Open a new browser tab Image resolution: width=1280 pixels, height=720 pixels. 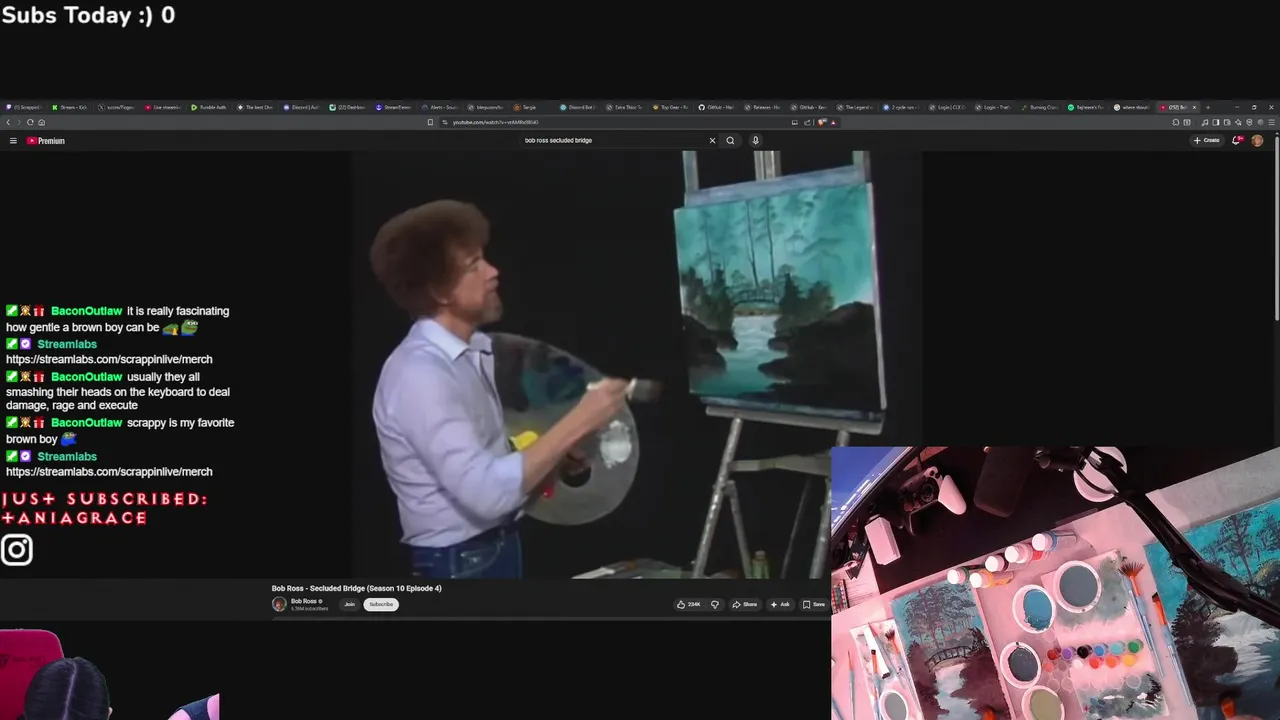tap(1208, 107)
